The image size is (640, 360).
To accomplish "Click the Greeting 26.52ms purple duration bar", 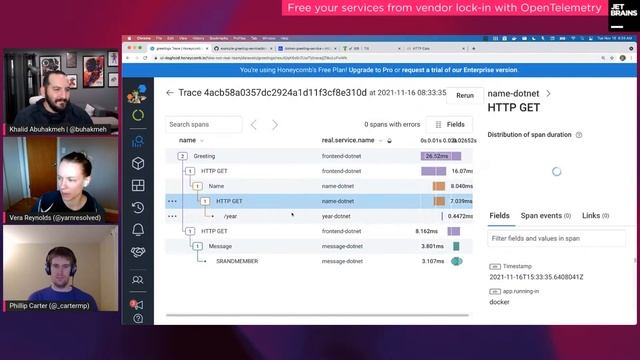I will click(441, 156).
